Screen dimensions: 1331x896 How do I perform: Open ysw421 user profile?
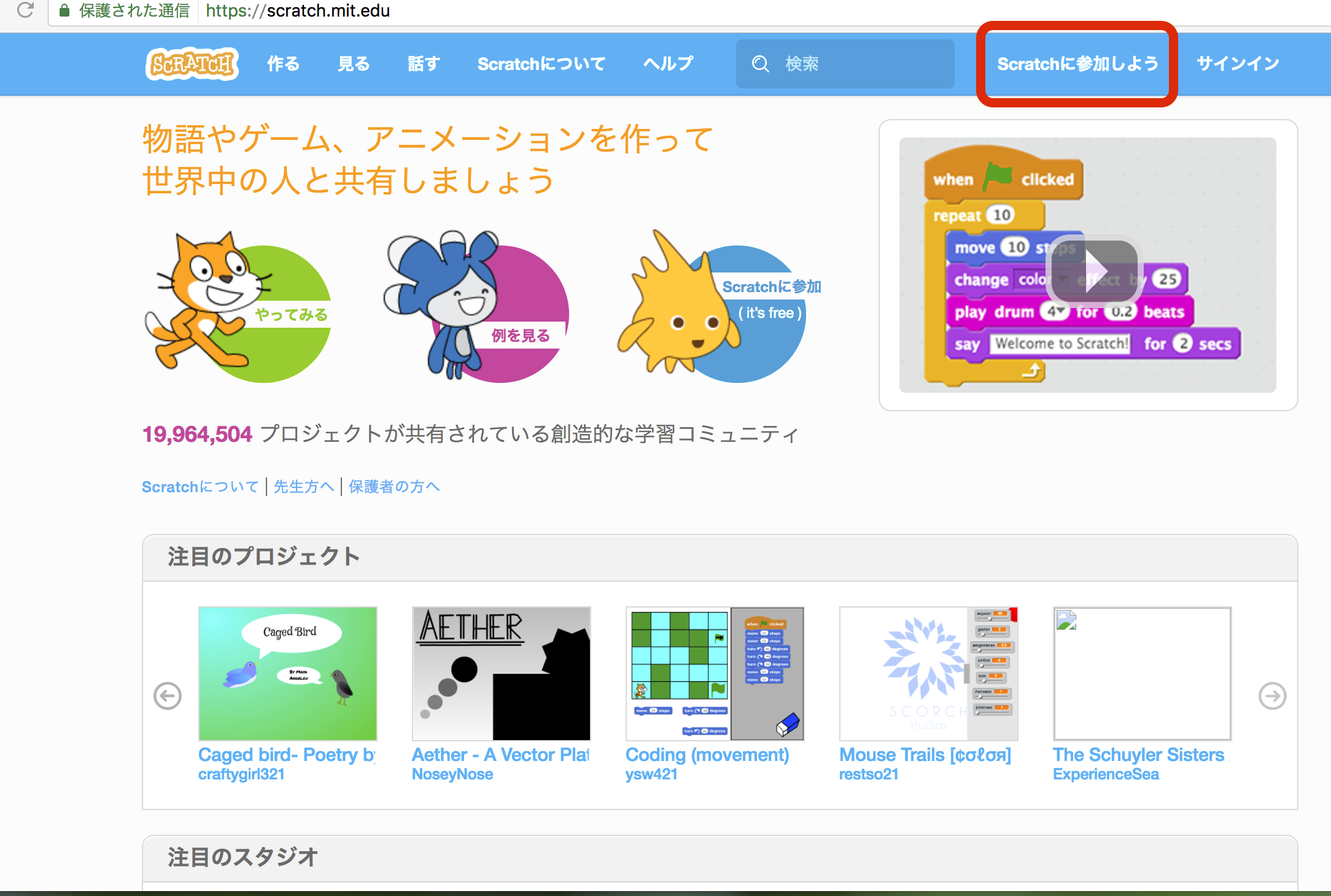coord(651,774)
